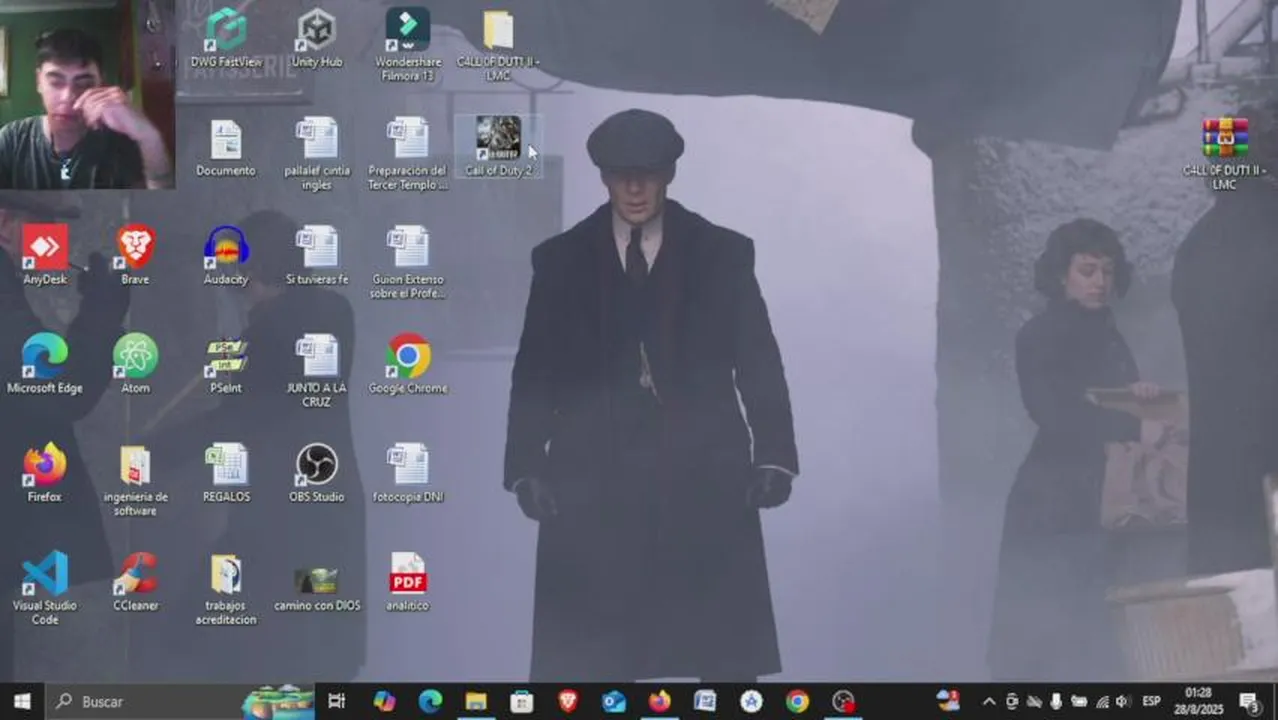Show hidden system tray icons
This screenshot has width=1278, height=720.
tap(989, 701)
